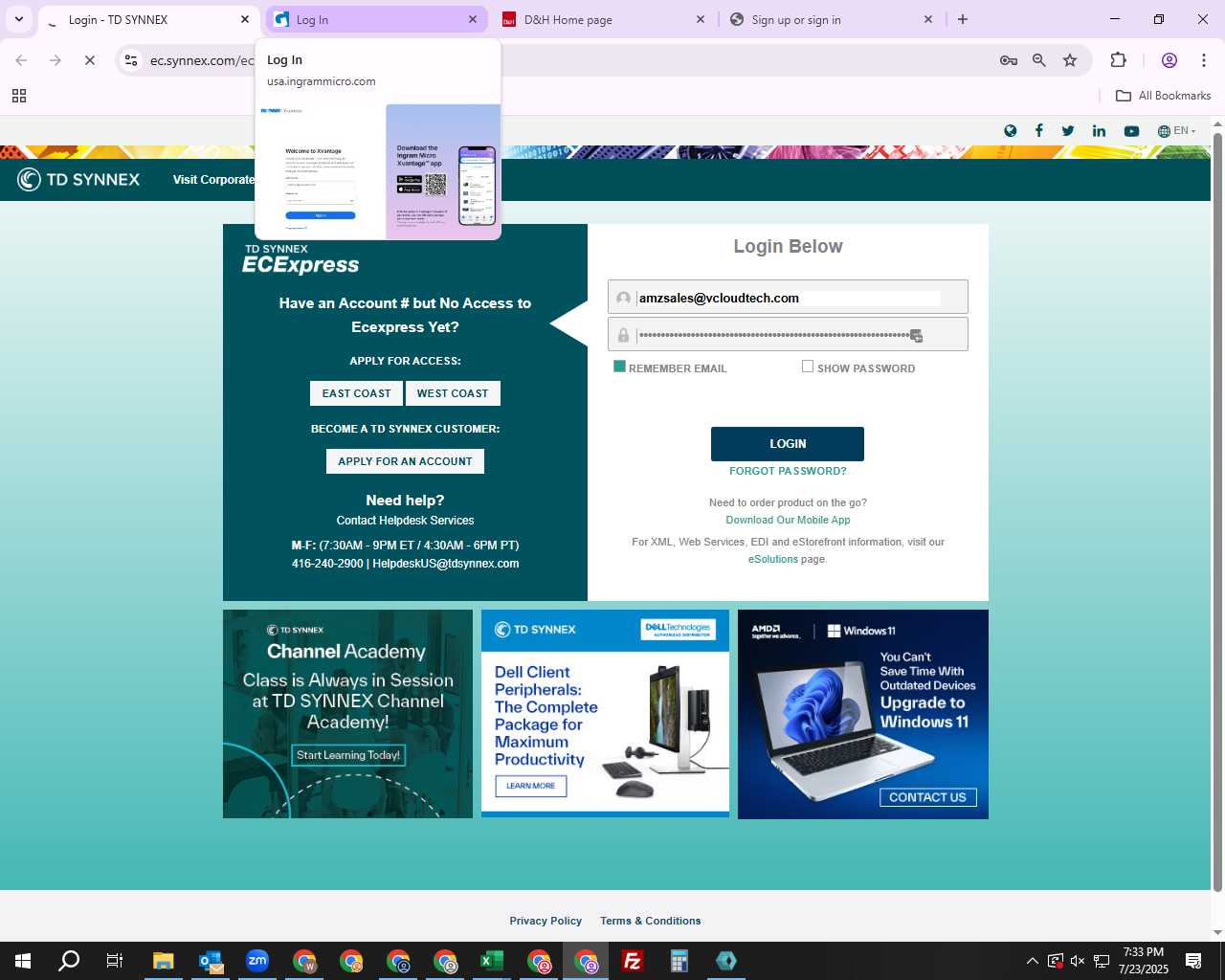The height and width of the screenshot is (980, 1225).
Task: Click the WEST COAST button
Action: (453, 393)
